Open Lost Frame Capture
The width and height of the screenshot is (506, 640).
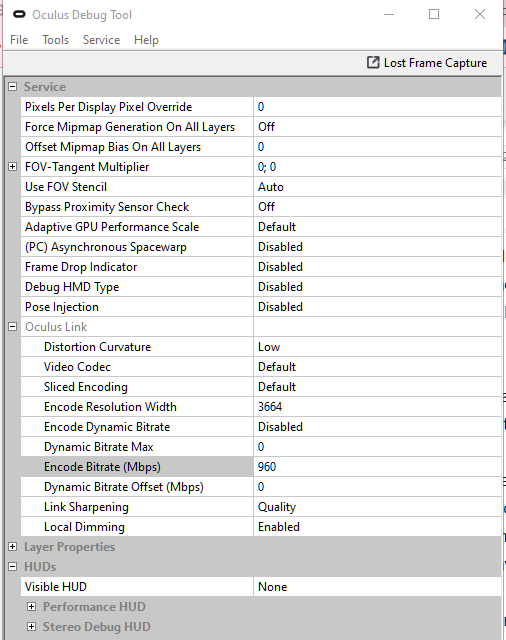tap(427, 63)
